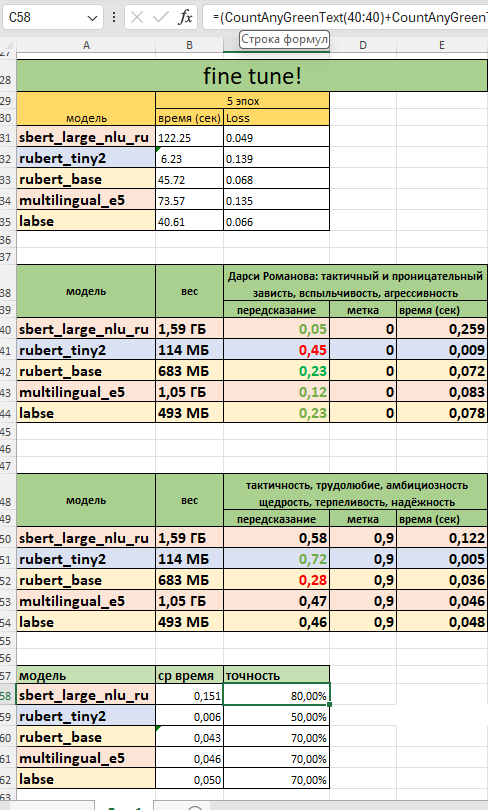Viewport: 488px width, 810px height.
Task: Cancel formula entry with X icon
Action: [x=137, y=18]
